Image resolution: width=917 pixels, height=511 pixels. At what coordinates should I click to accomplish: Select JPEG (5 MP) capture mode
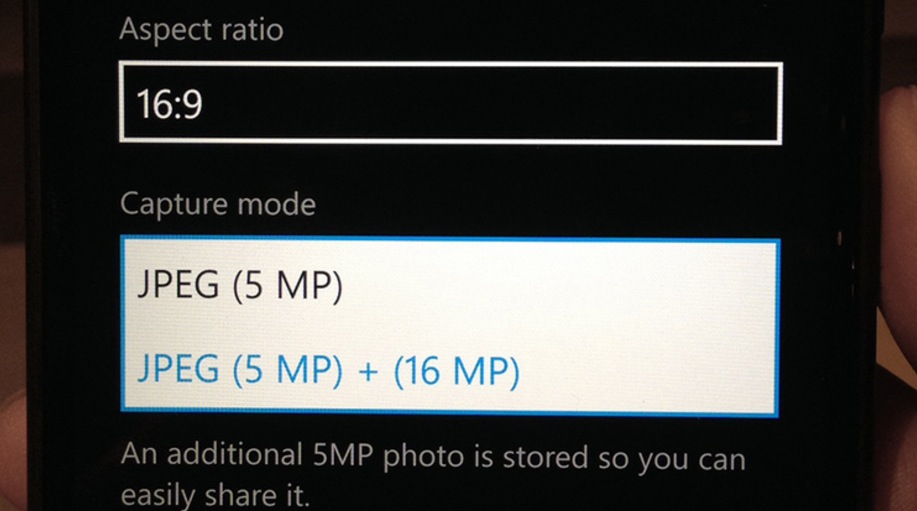239,285
